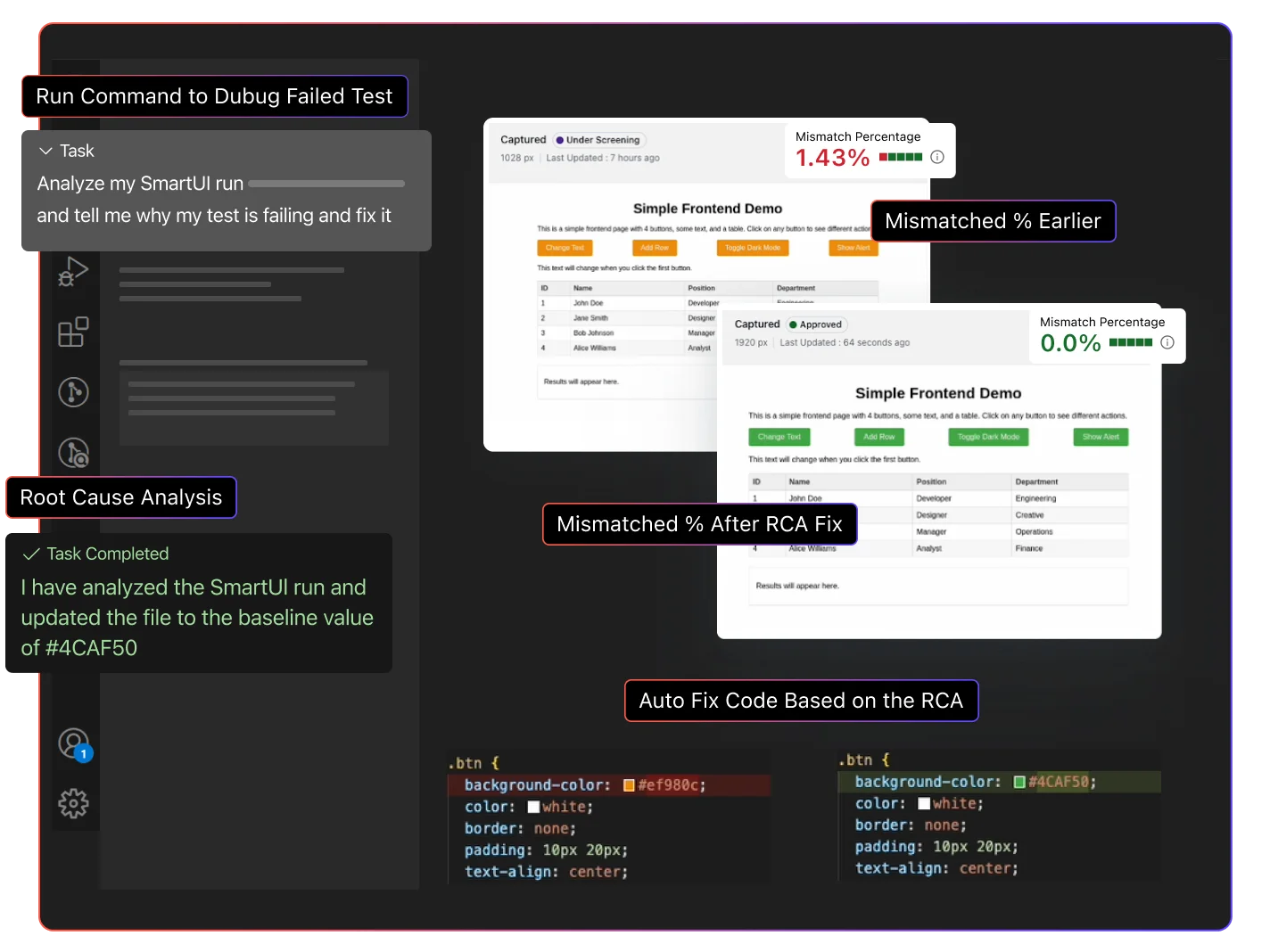Open the Settings gear at sidebar bottom

click(x=75, y=803)
